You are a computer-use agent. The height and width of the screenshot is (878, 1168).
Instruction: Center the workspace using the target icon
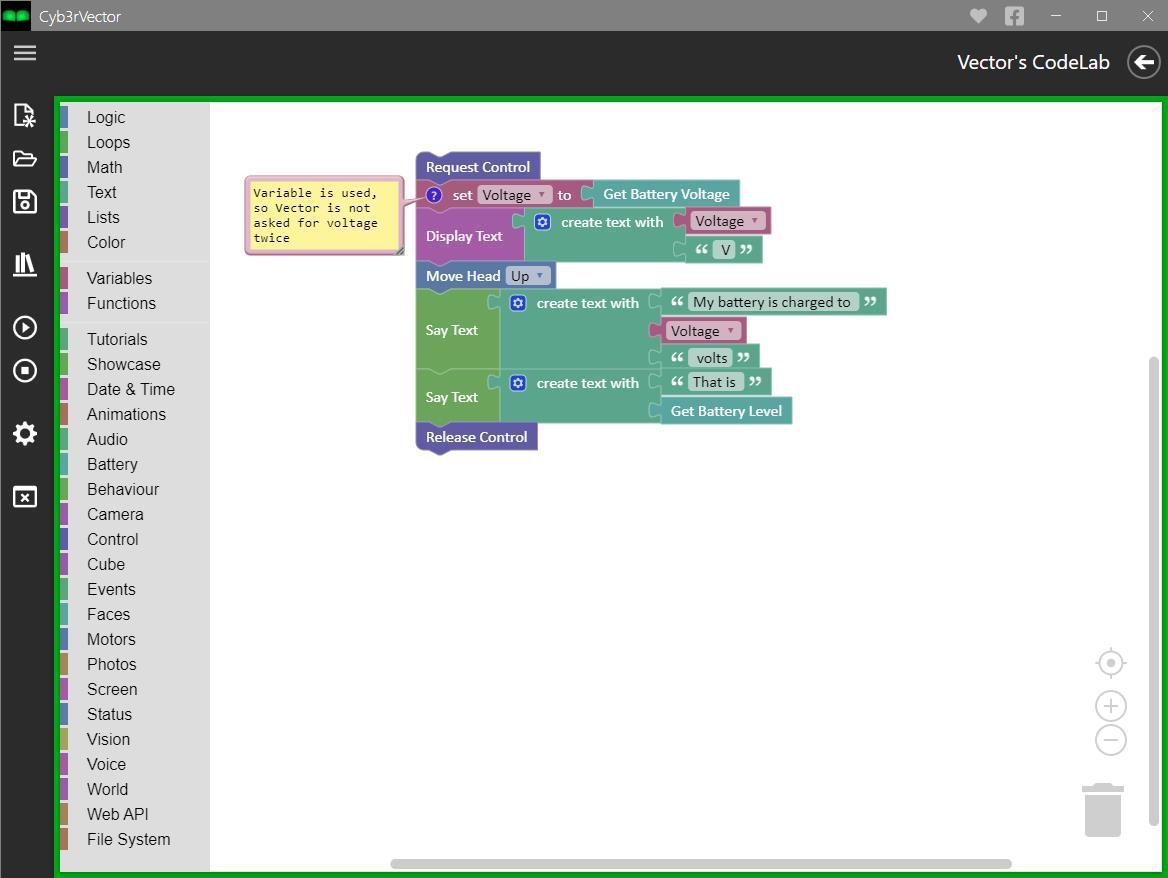click(1110, 662)
